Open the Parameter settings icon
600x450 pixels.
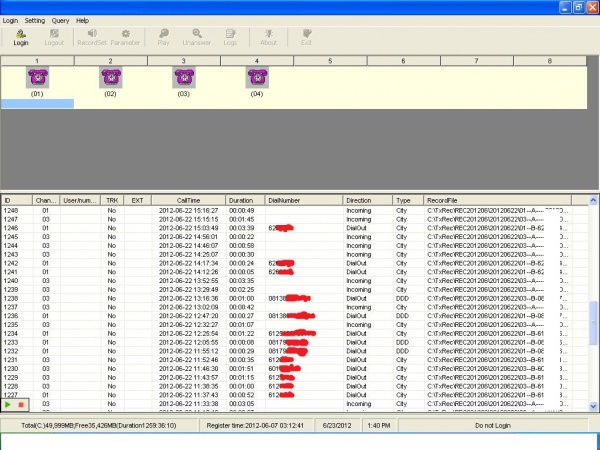point(126,37)
